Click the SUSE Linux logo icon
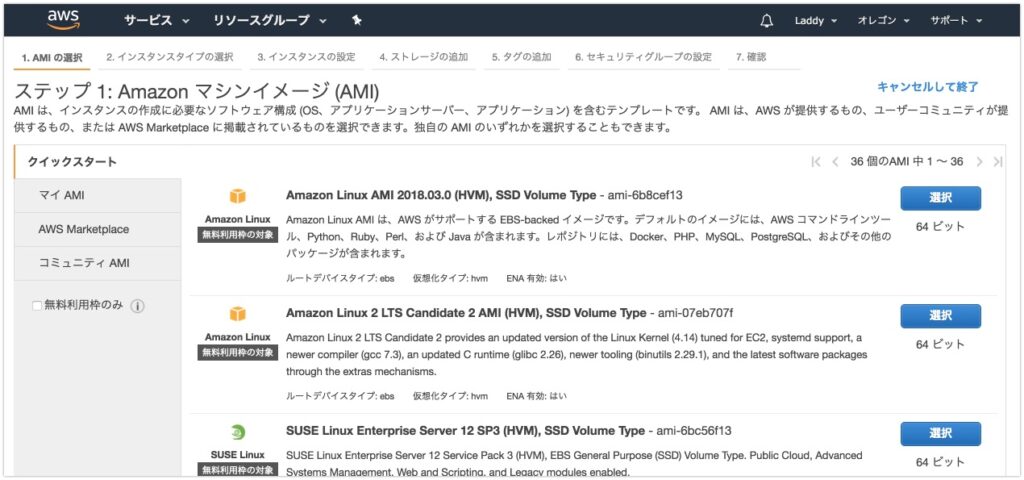The height and width of the screenshot is (480, 1024). (x=238, y=432)
